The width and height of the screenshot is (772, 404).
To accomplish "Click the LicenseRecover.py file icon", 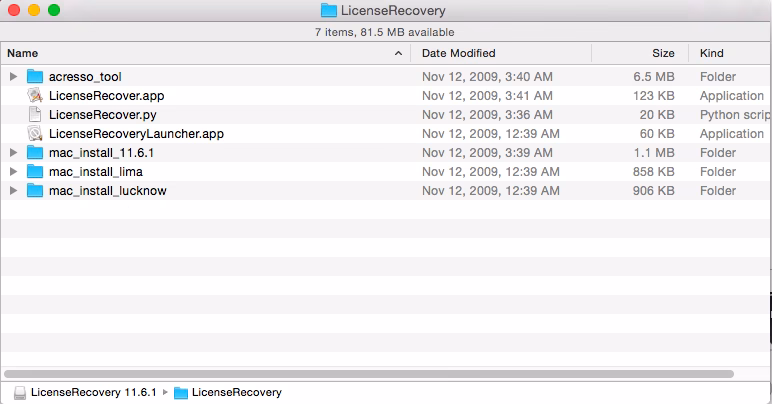I will pyautogui.click(x=36, y=115).
